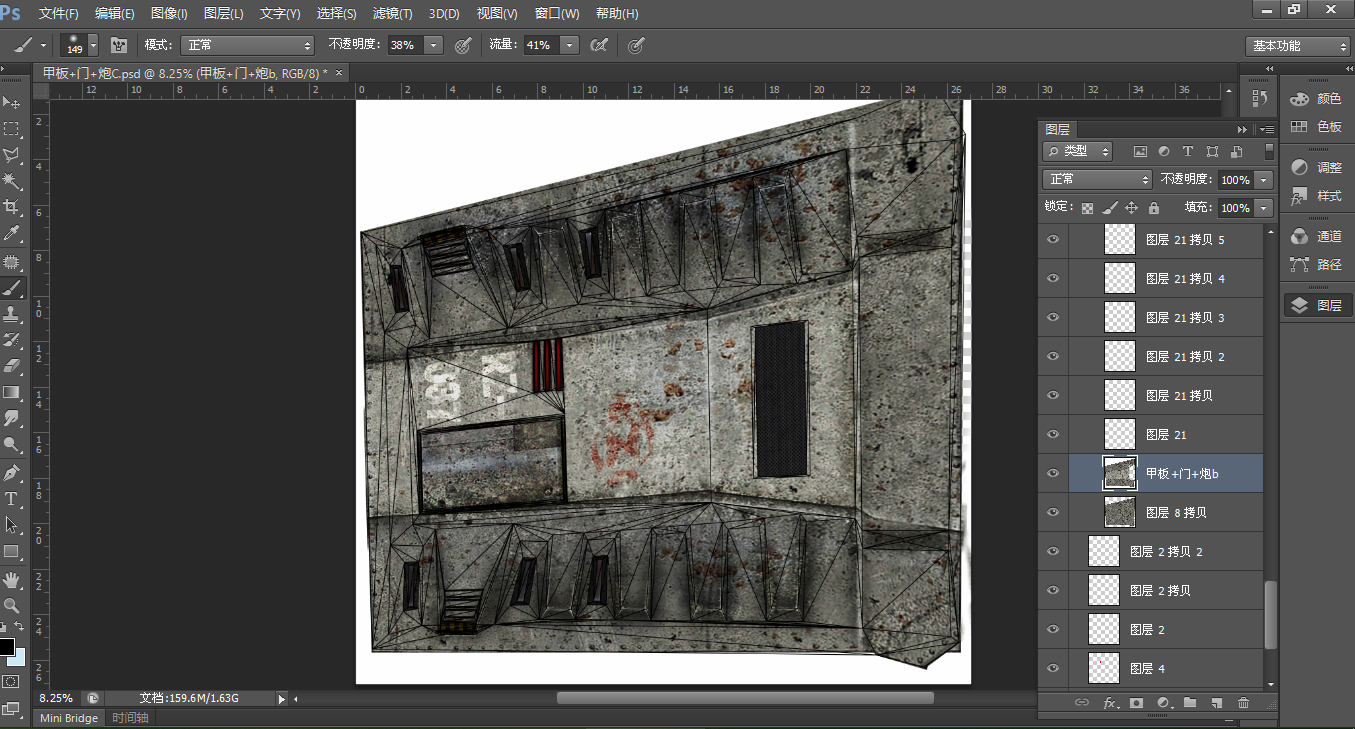Select the Crop tool
1355x729 pixels.
point(12,207)
